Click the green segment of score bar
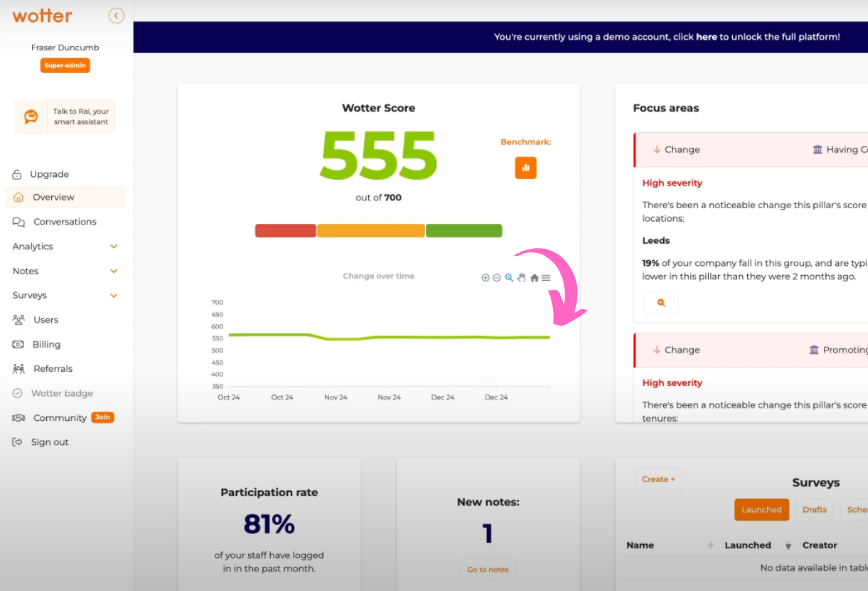The height and width of the screenshot is (591, 868). [464, 231]
